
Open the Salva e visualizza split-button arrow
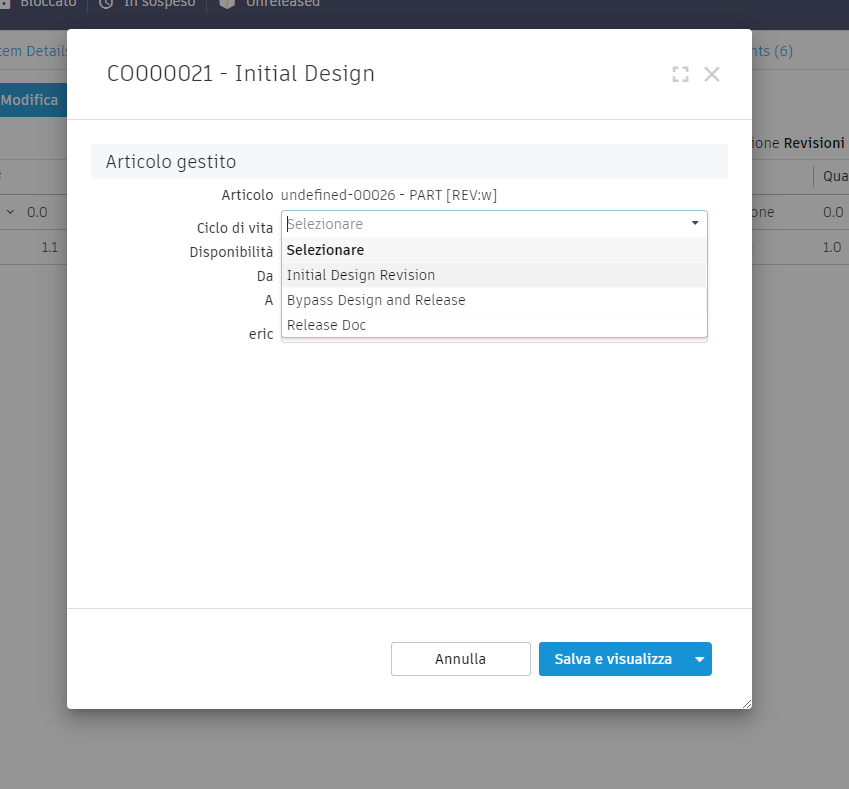(700, 659)
